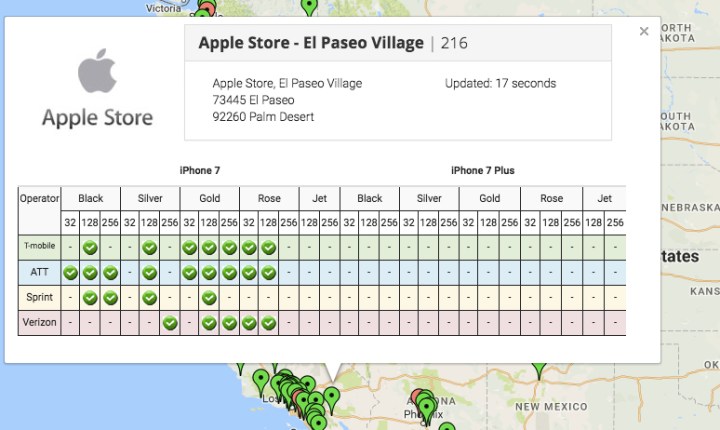Click the red map pin near Victoria

pyautogui.click(x=208, y=8)
